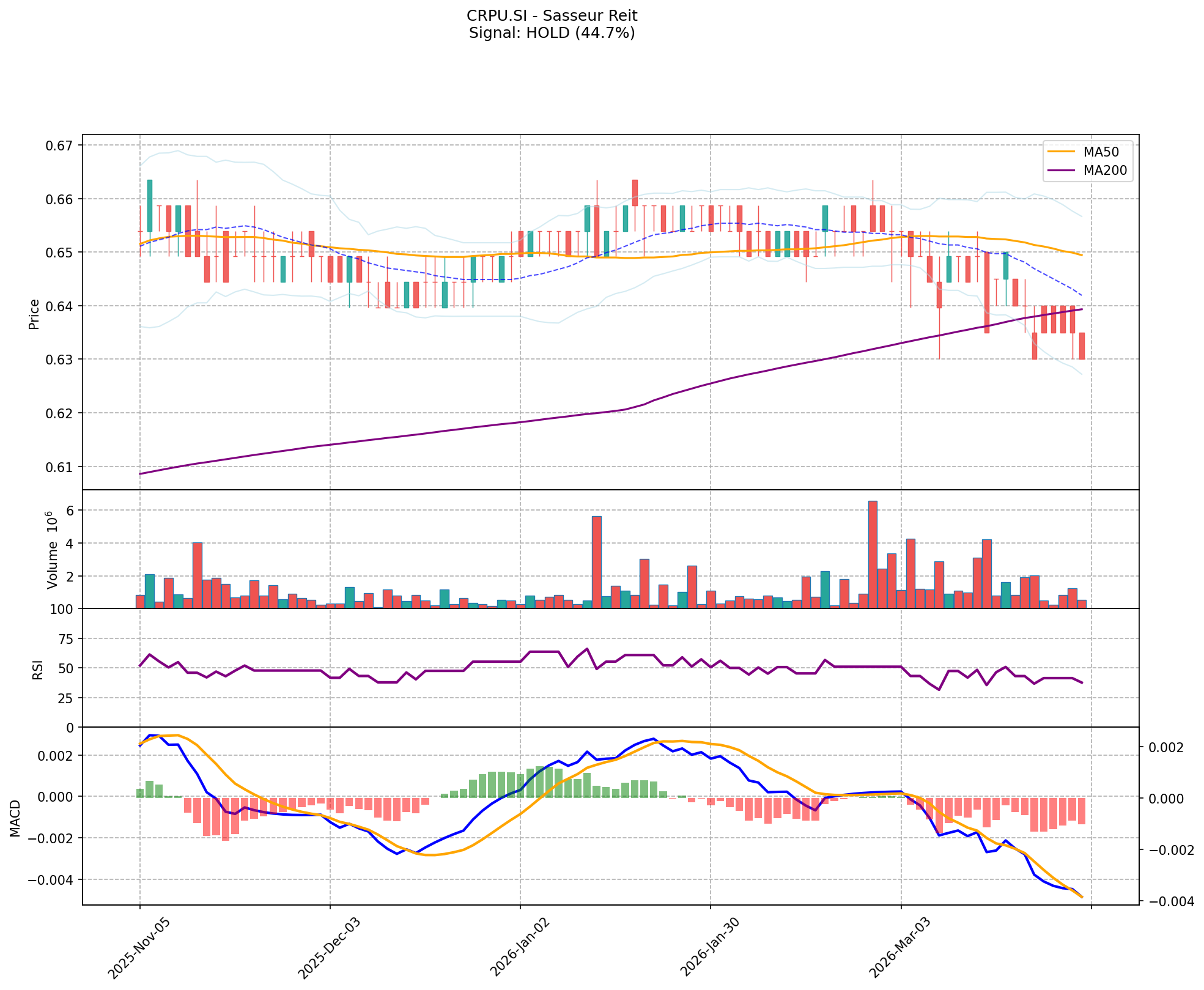This screenshot has height=990, width=1204.
Task: Click the MA50 legend label
Action: pyautogui.click(x=1101, y=152)
